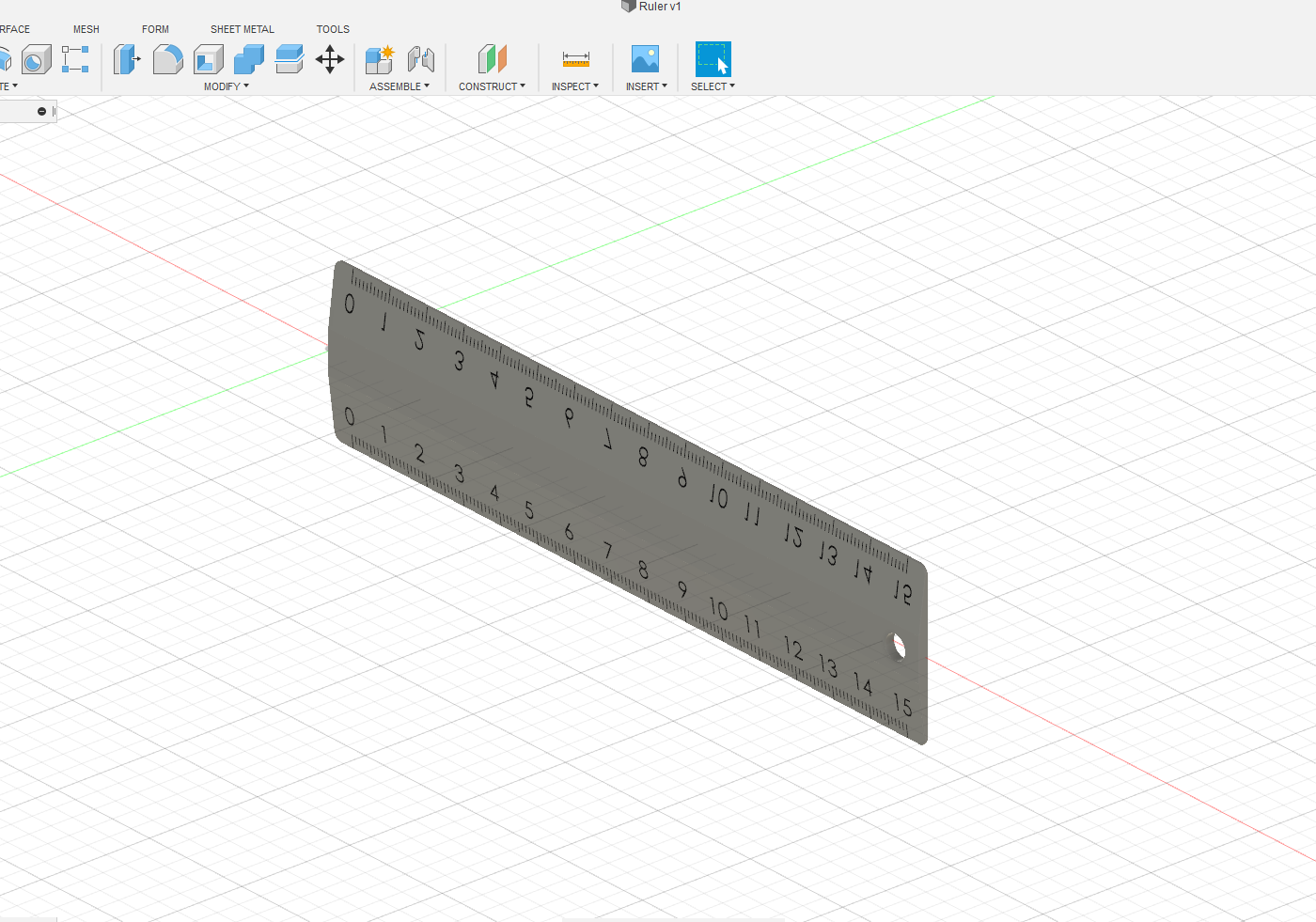This screenshot has height=922, width=1316.
Task: Select the Fillet tool
Action: tap(167, 58)
